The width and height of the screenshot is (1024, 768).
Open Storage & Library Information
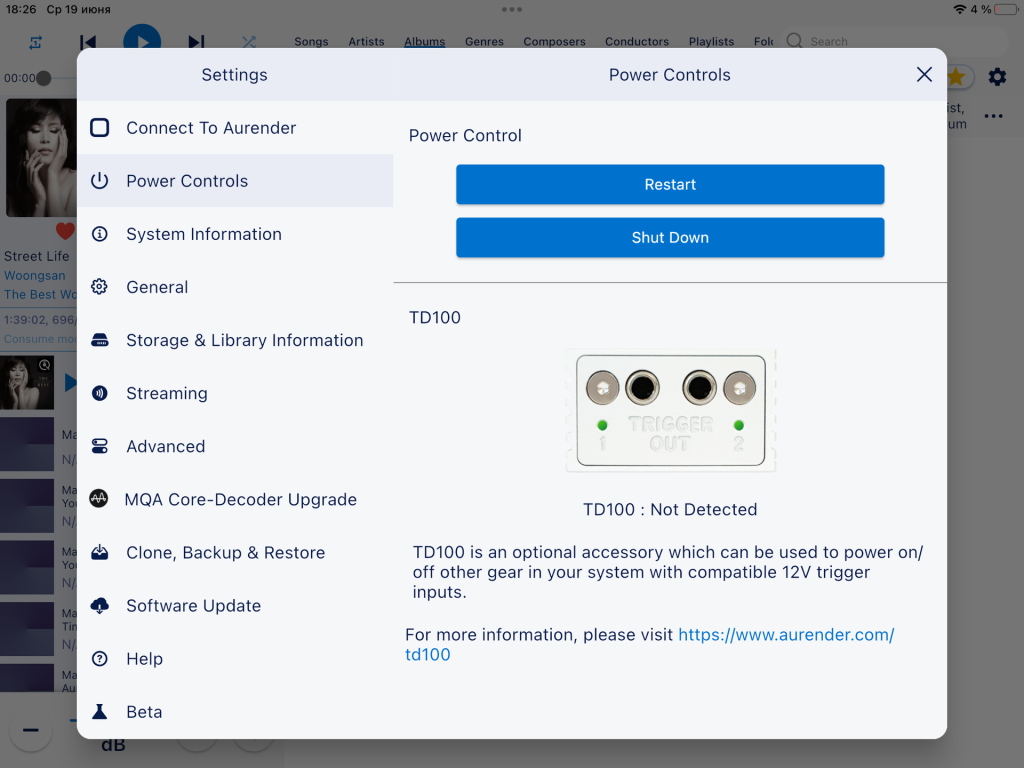(x=235, y=340)
